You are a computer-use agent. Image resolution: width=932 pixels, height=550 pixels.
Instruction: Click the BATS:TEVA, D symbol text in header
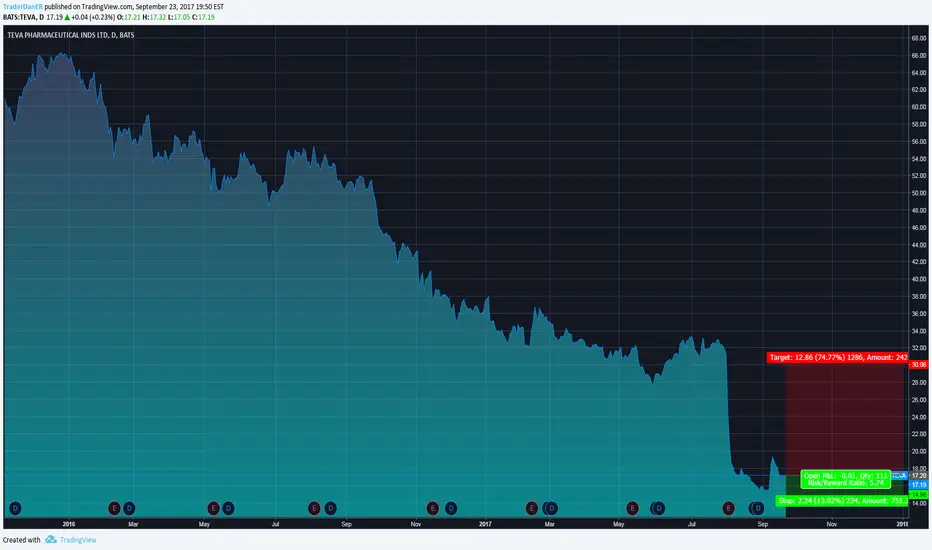(23, 17)
